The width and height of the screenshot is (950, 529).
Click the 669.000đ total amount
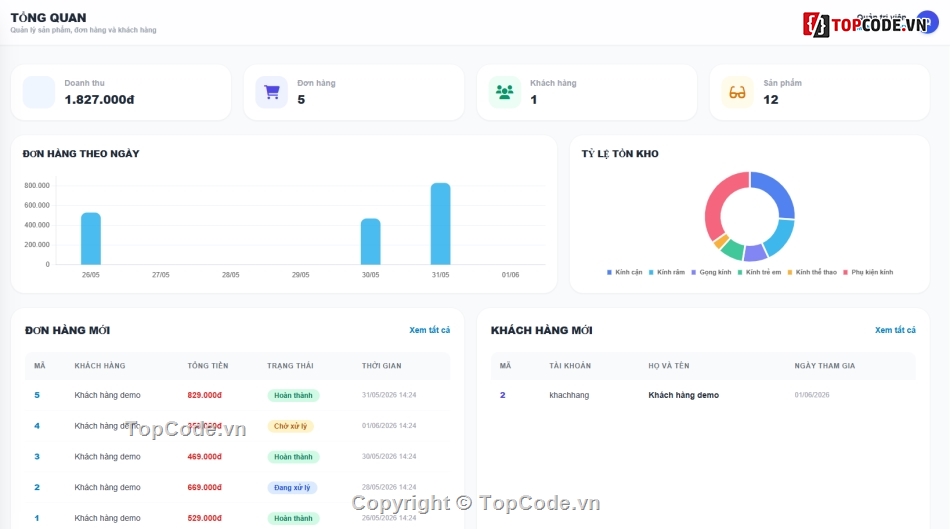tap(204, 487)
